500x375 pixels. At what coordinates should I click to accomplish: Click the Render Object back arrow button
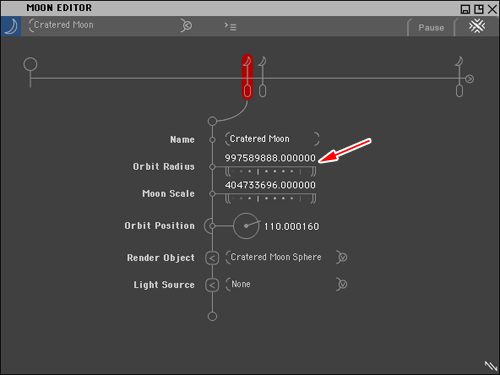[x=212, y=258]
